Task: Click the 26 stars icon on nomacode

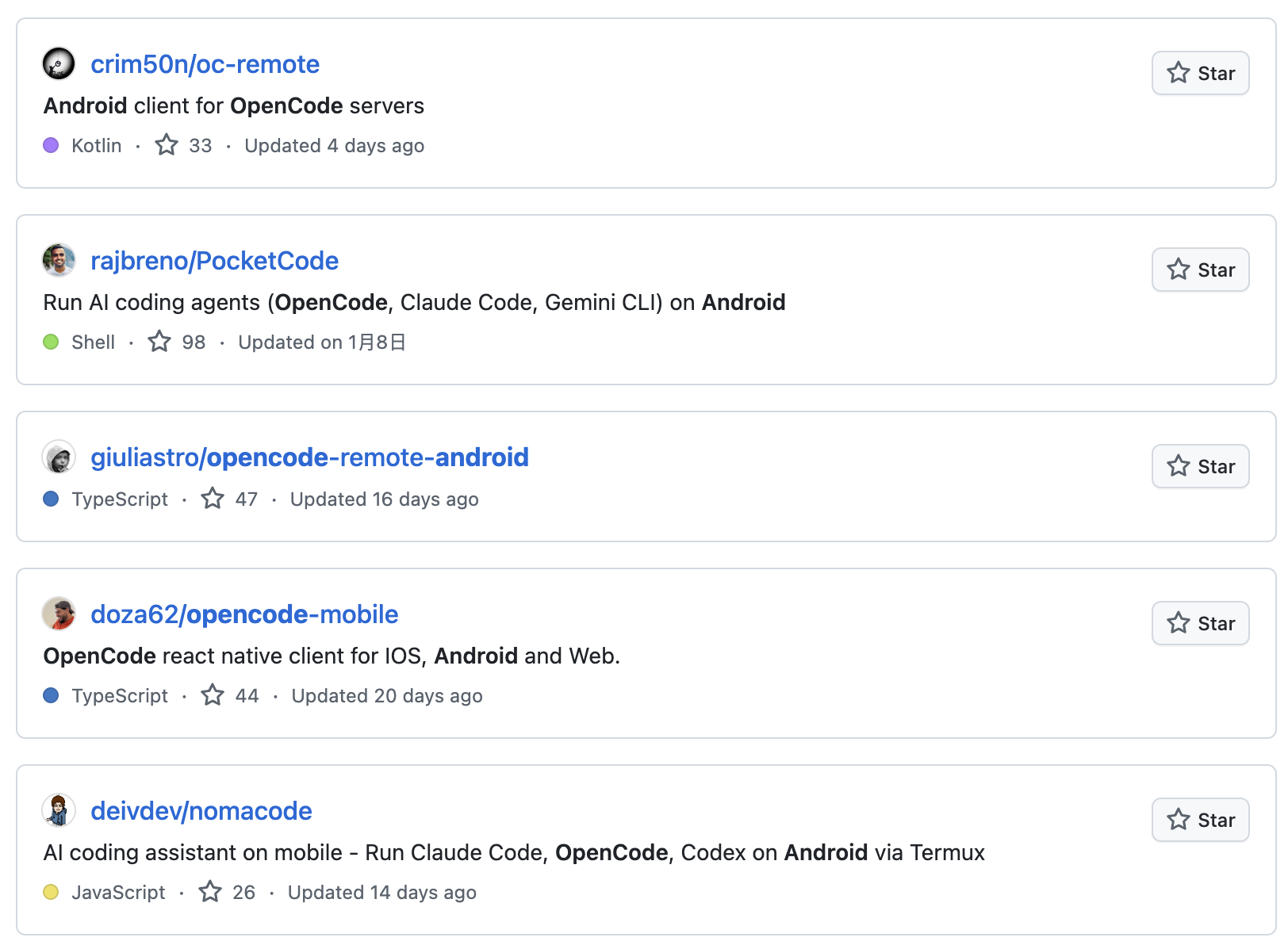Action: (210, 892)
